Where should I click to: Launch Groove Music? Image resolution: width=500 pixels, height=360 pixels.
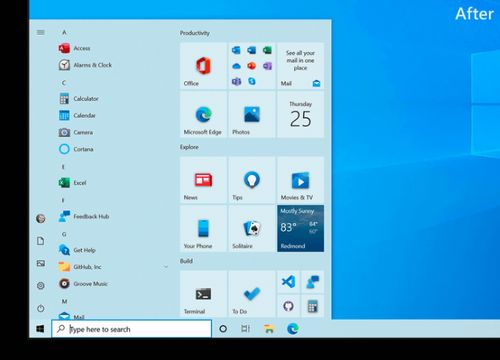tap(83, 284)
